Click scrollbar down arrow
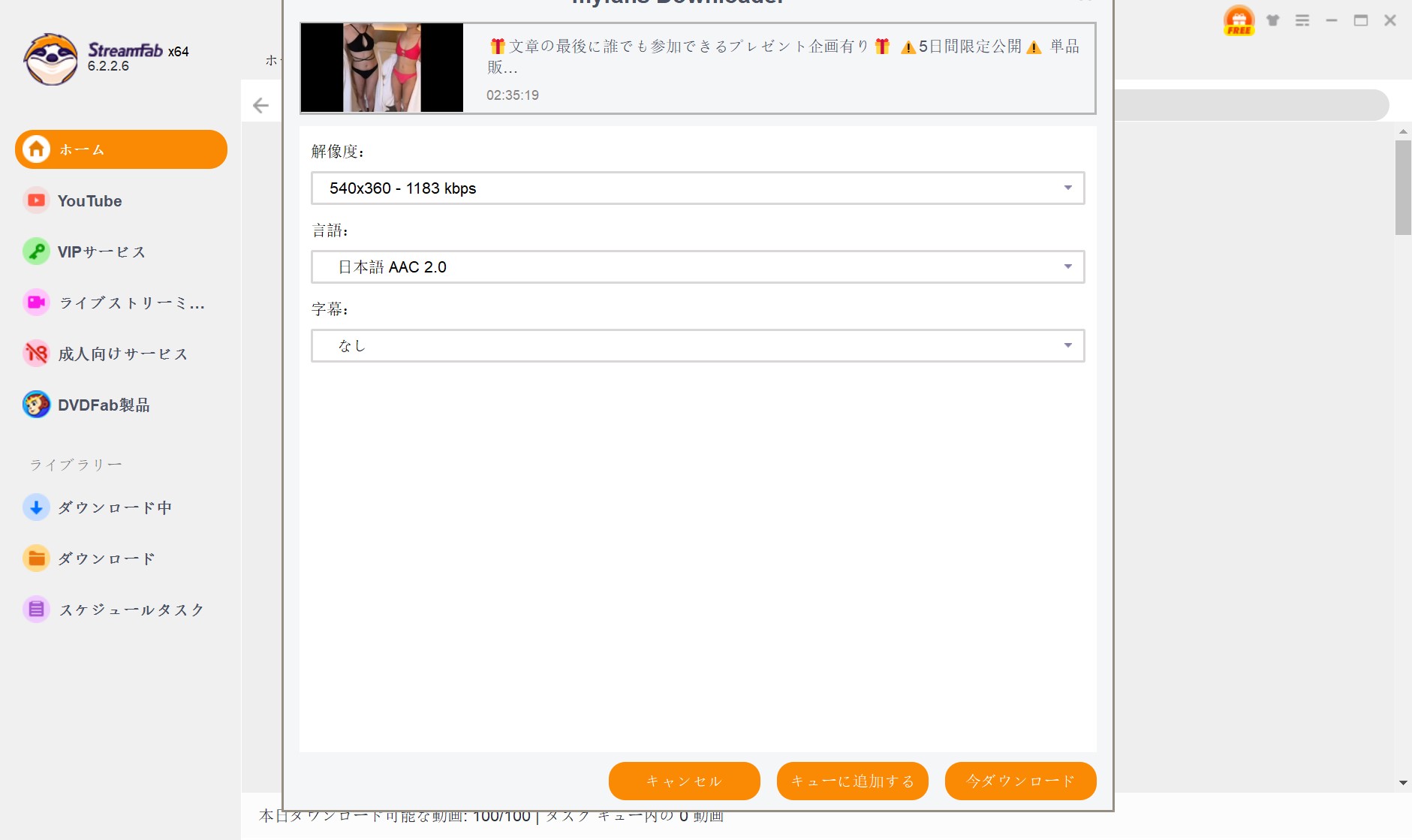This screenshot has width=1412, height=840. click(x=1403, y=783)
